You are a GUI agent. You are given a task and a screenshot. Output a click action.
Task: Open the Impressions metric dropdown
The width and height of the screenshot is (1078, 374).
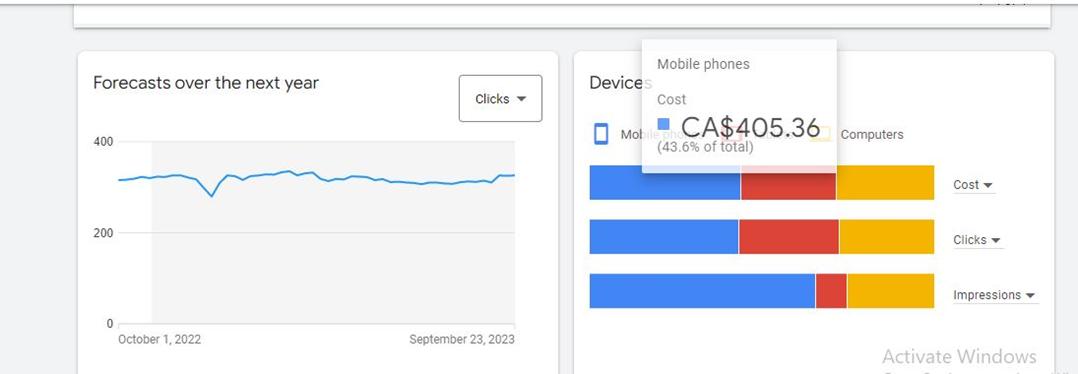click(995, 295)
